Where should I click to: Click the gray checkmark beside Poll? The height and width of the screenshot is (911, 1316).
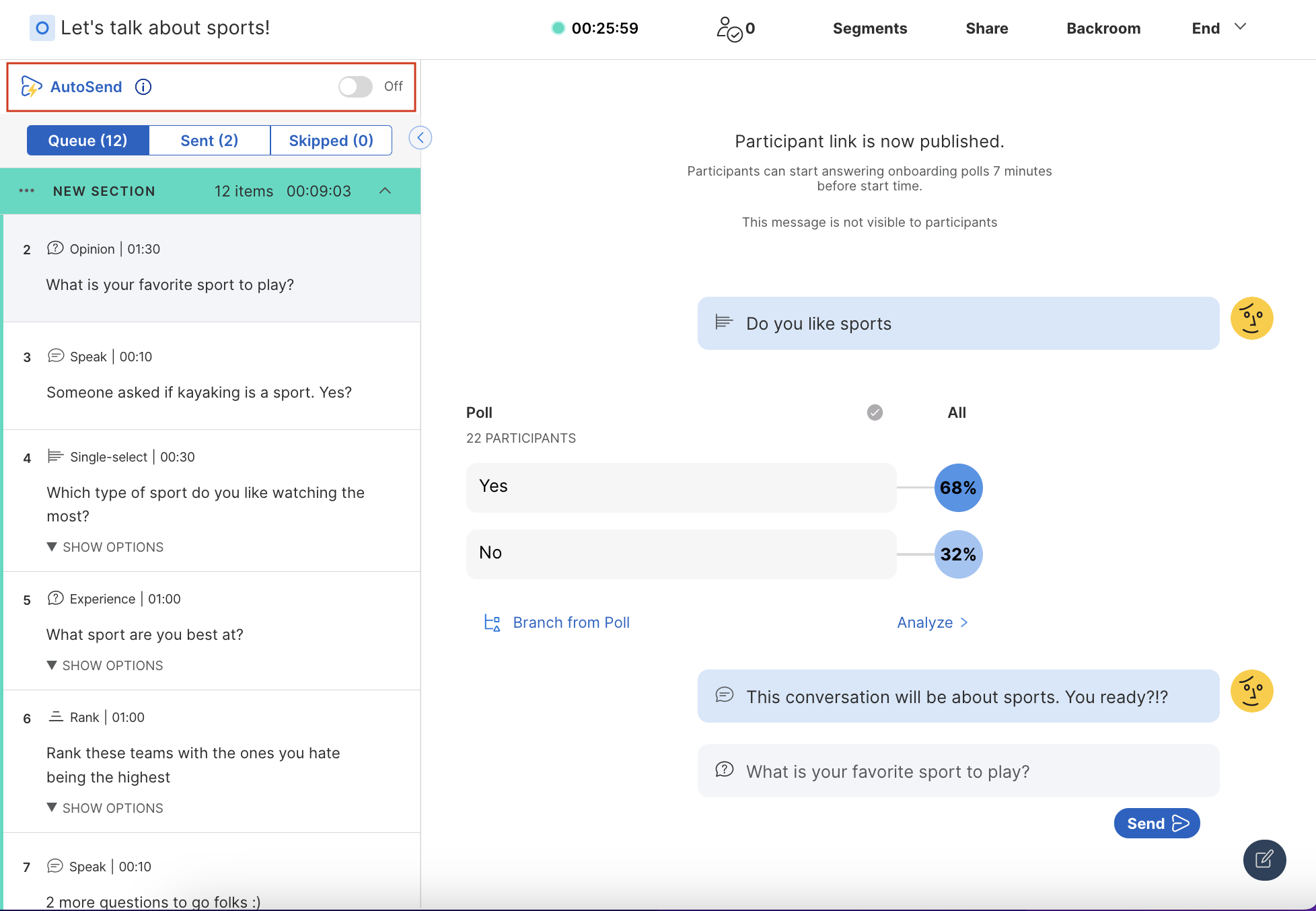point(875,412)
